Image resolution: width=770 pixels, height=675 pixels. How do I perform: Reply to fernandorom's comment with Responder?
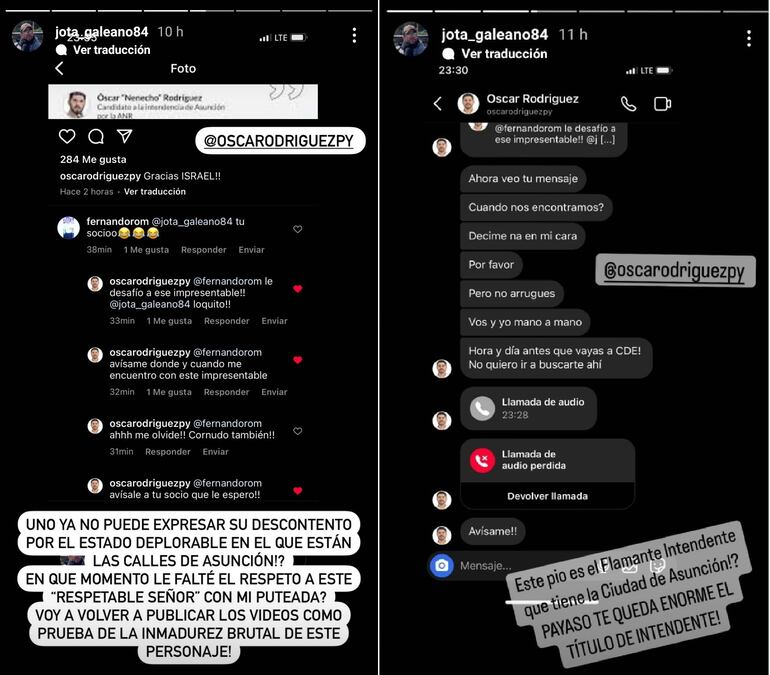coord(203,249)
